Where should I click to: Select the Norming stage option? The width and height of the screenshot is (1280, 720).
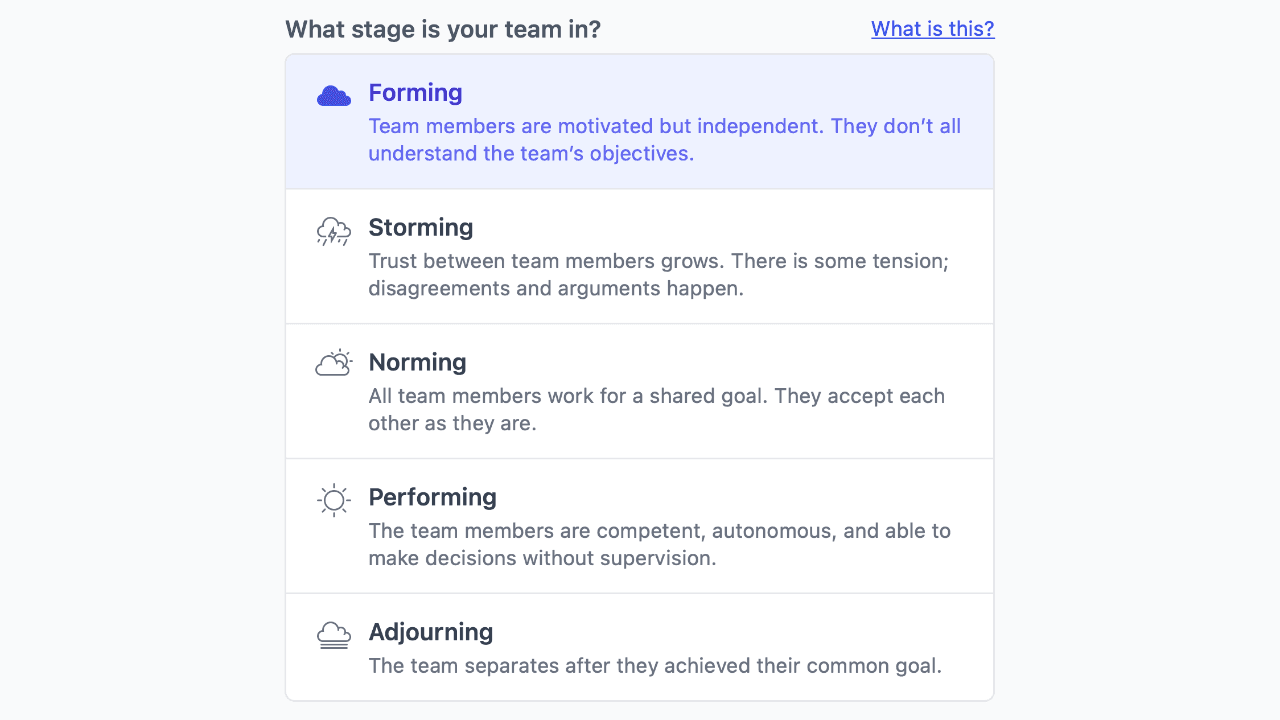pyautogui.click(x=639, y=390)
